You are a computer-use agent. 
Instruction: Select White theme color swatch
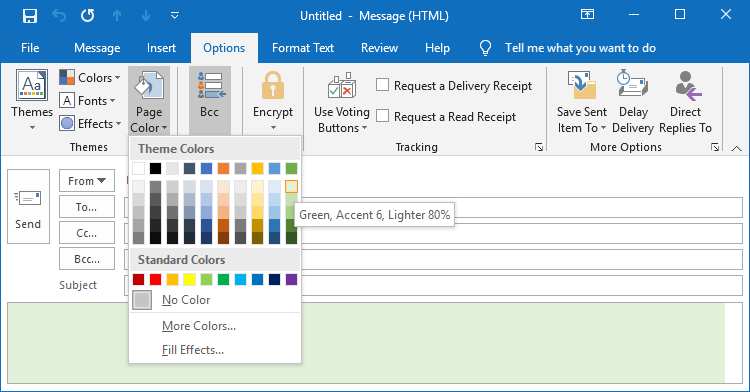pos(138,168)
